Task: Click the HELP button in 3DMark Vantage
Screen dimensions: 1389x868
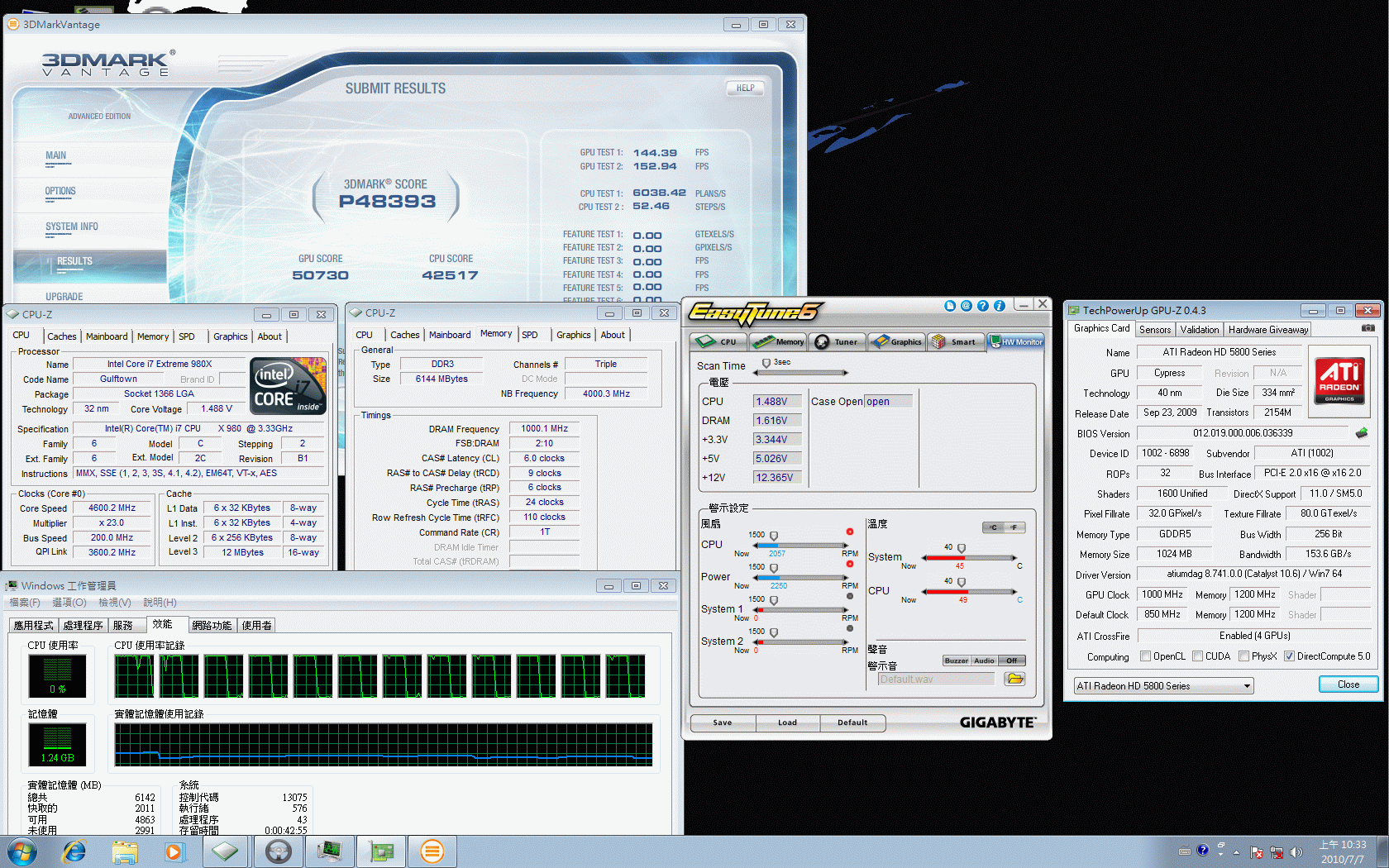Action: coord(745,88)
